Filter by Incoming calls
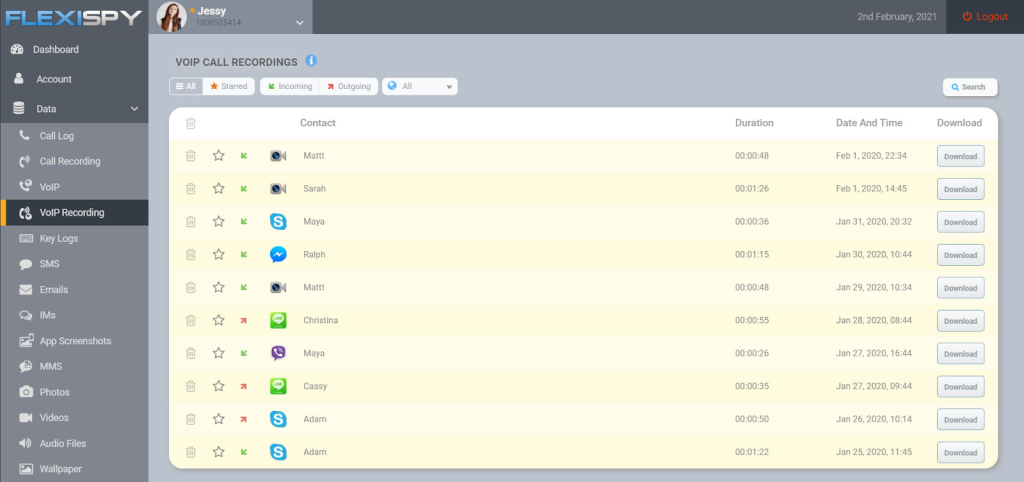 coord(290,86)
